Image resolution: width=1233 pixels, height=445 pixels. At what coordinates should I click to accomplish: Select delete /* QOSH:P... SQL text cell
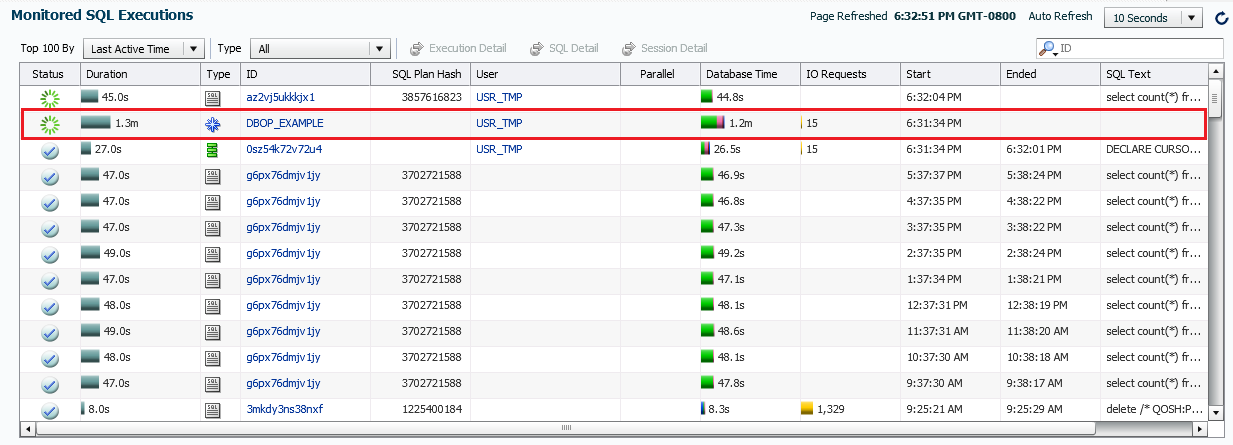1154,409
